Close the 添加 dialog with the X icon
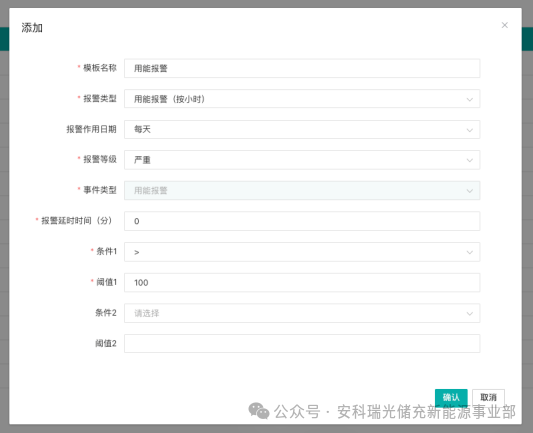The width and height of the screenshot is (533, 433). (x=504, y=25)
